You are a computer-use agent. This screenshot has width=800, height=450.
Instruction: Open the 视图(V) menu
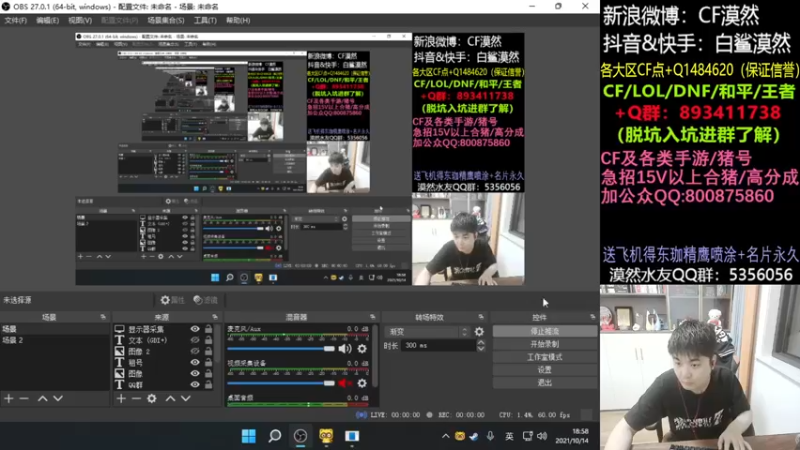(x=80, y=20)
